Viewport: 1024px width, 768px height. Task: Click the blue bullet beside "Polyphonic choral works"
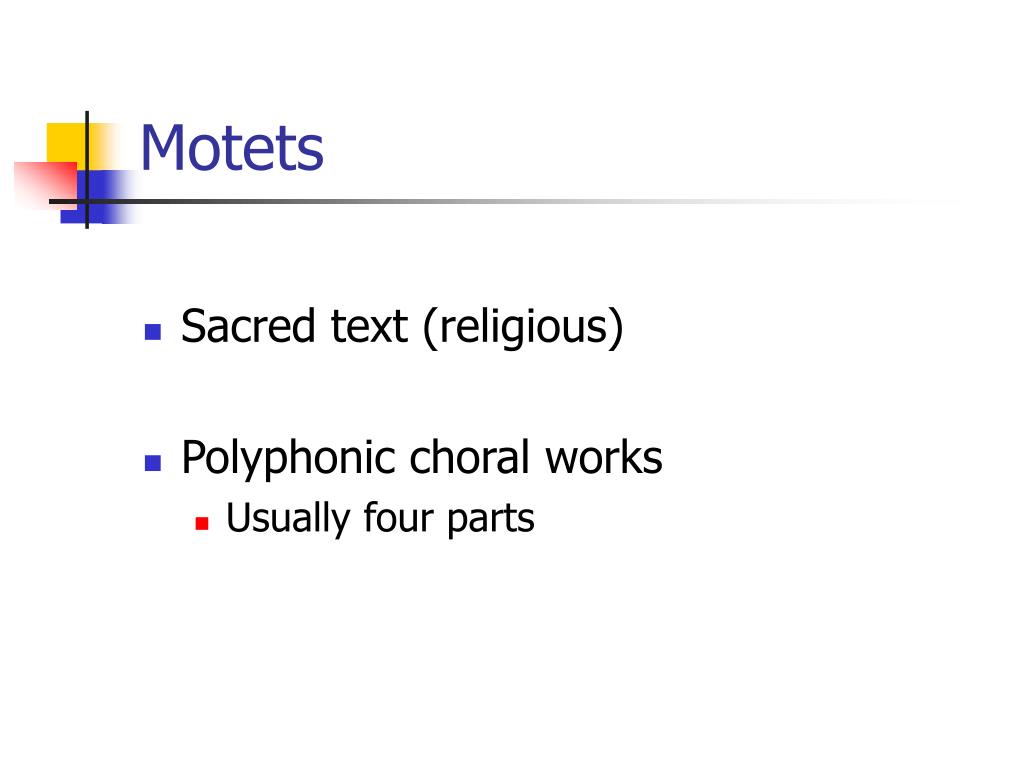153,463
